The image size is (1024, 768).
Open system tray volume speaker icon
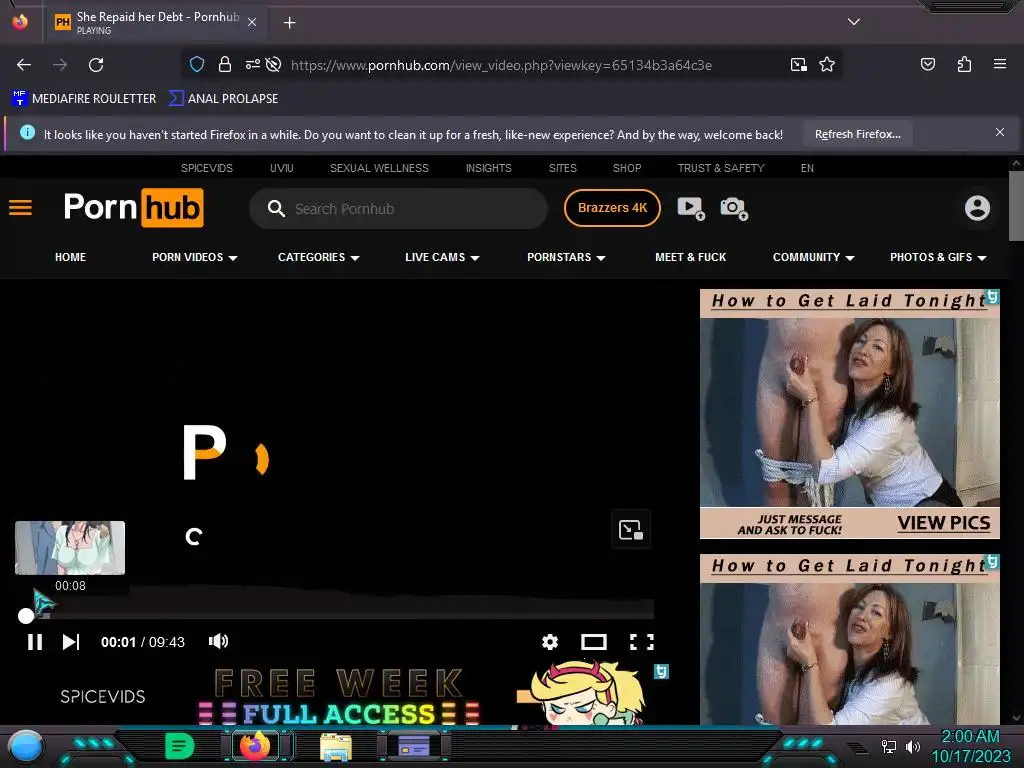[913, 746]
